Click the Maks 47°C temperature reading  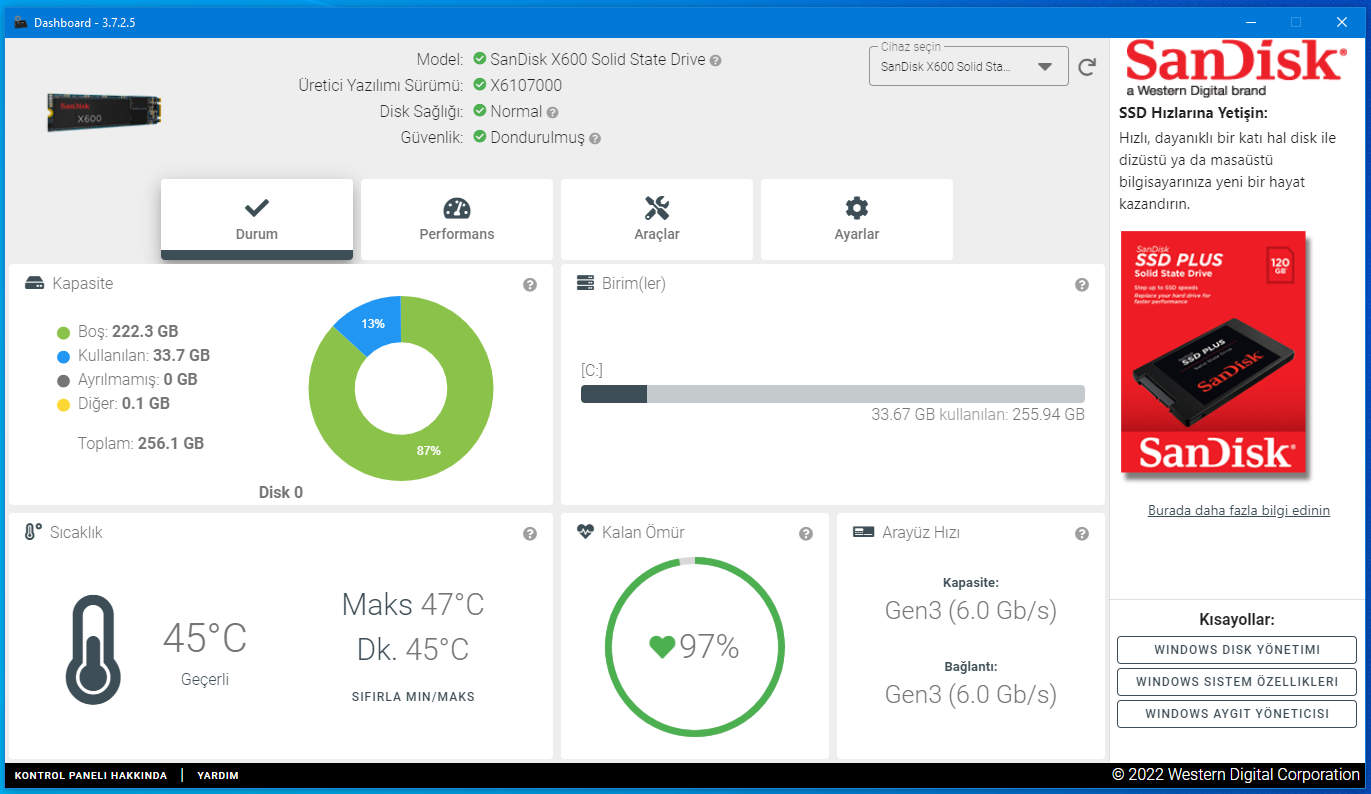413,605
